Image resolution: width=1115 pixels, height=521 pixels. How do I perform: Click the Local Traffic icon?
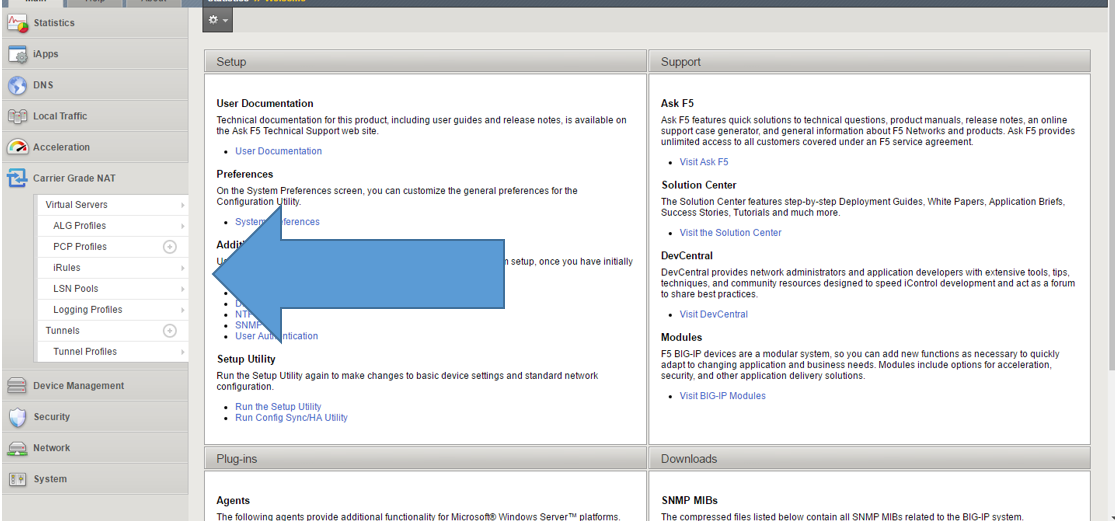tap(17, 116)
